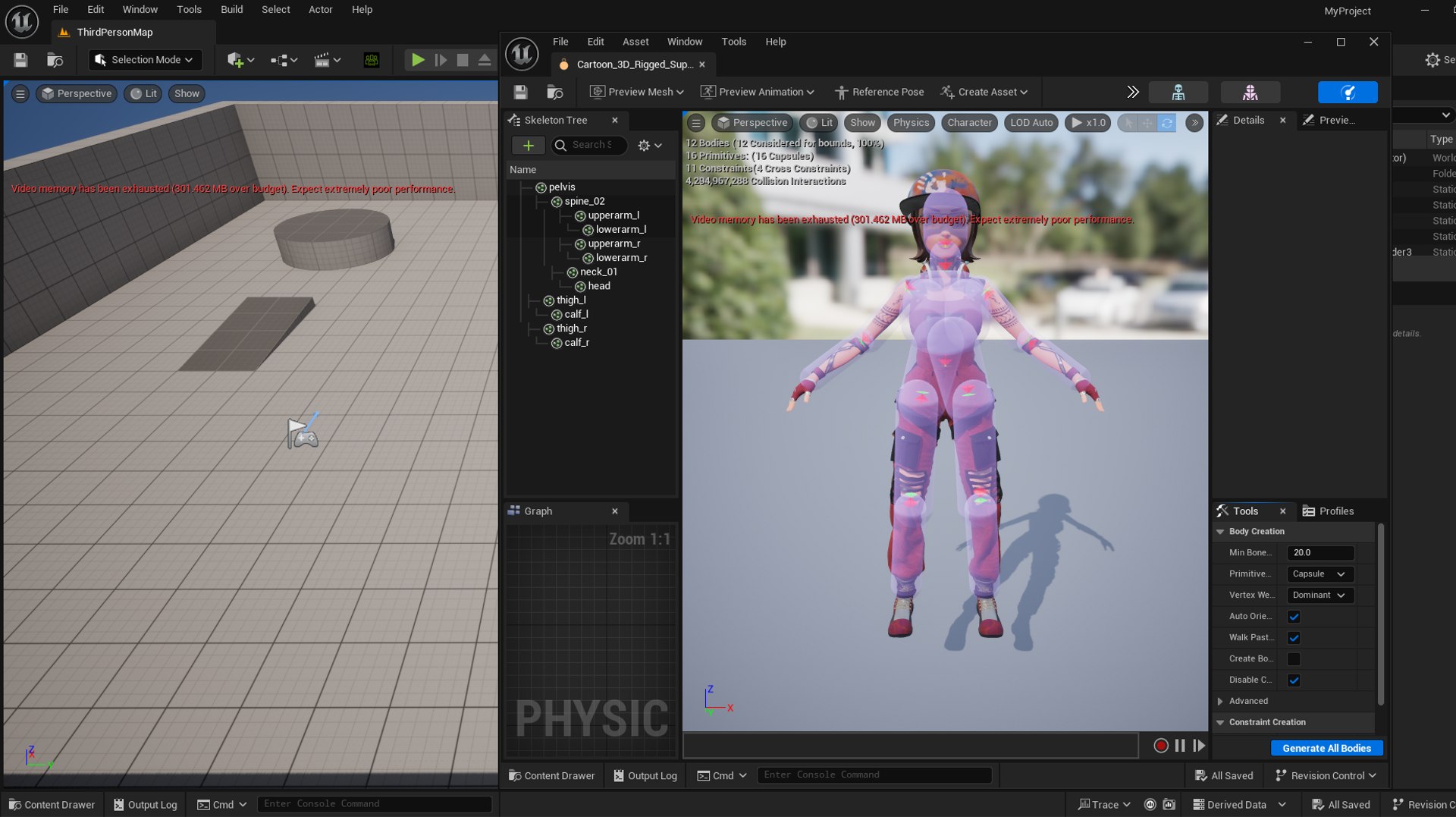
Task: Open the Build menu in main editor
Action: point(231,9)
